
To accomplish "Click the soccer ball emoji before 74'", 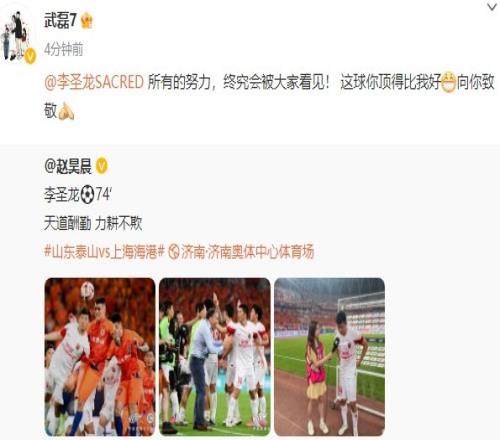I will [x=88, y=195].
